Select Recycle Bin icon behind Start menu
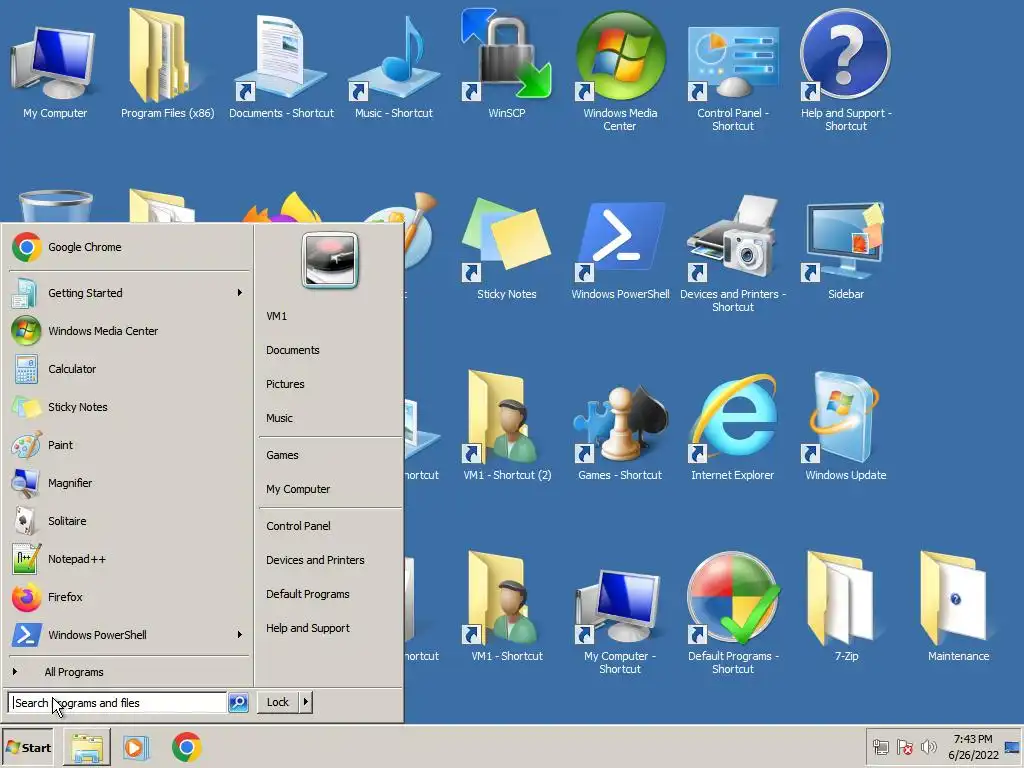The image size is (1024, 768). [56, 206]
